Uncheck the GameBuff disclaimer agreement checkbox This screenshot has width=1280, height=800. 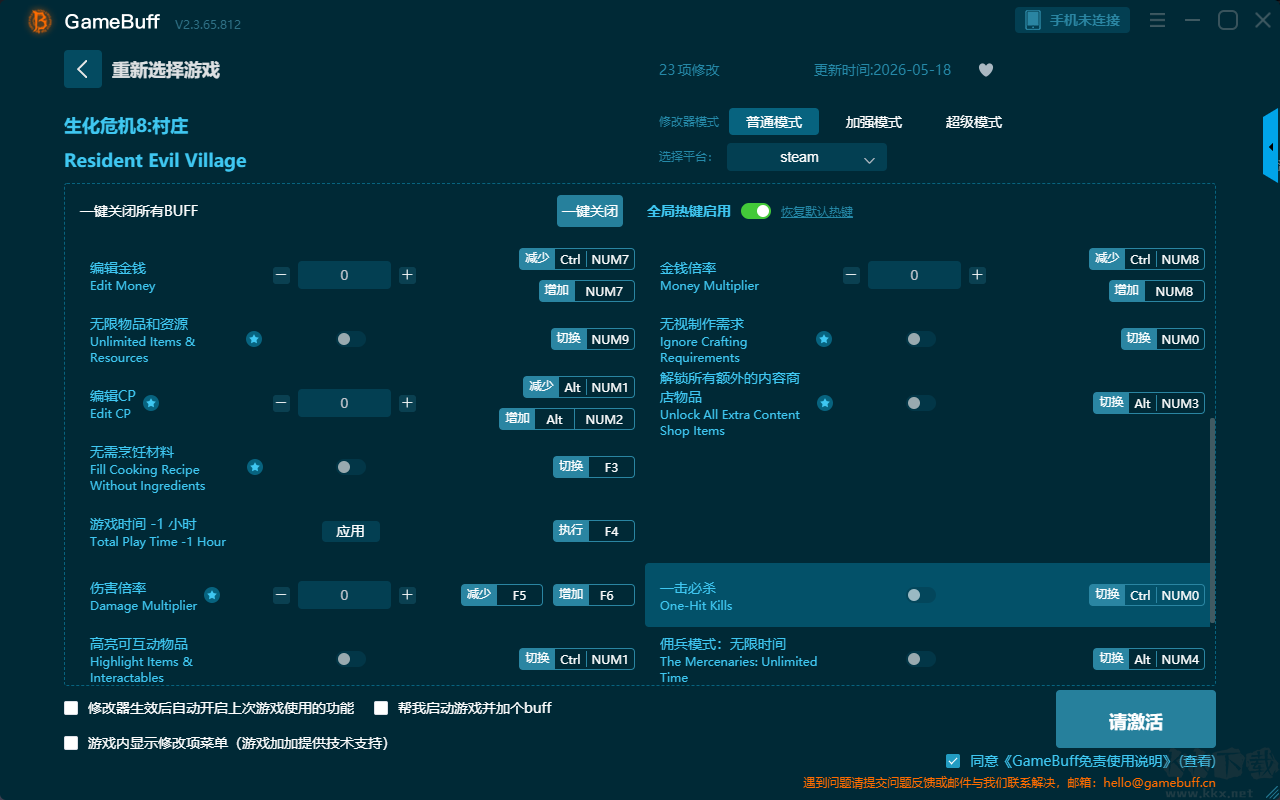pos(953,761)
